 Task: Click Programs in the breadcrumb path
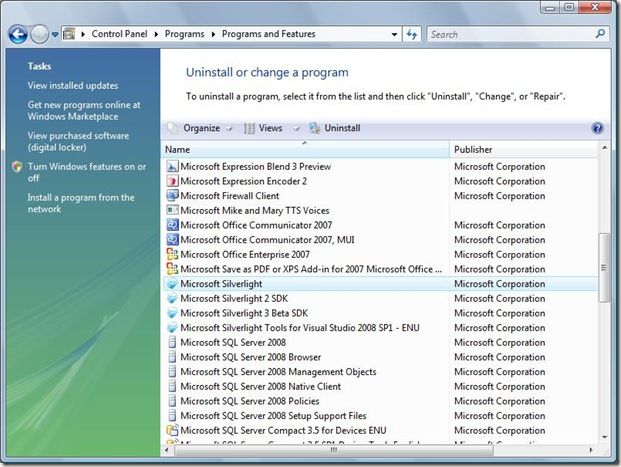click(185, 34)
